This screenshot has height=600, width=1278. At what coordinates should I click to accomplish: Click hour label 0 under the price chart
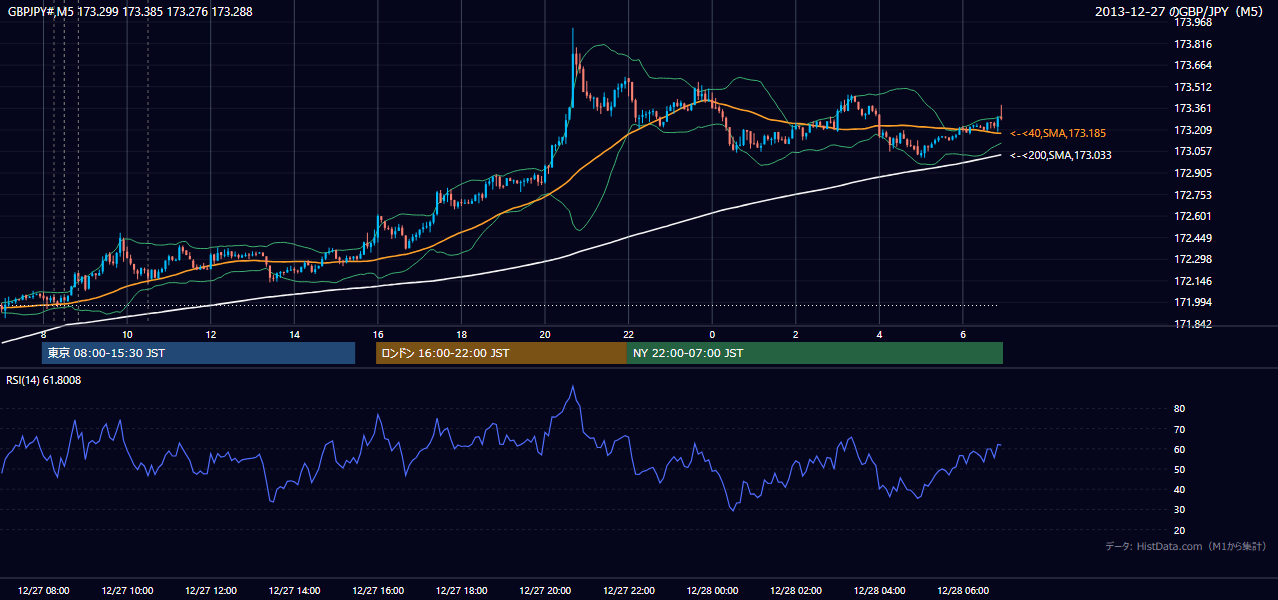click(x=712, y=334)
